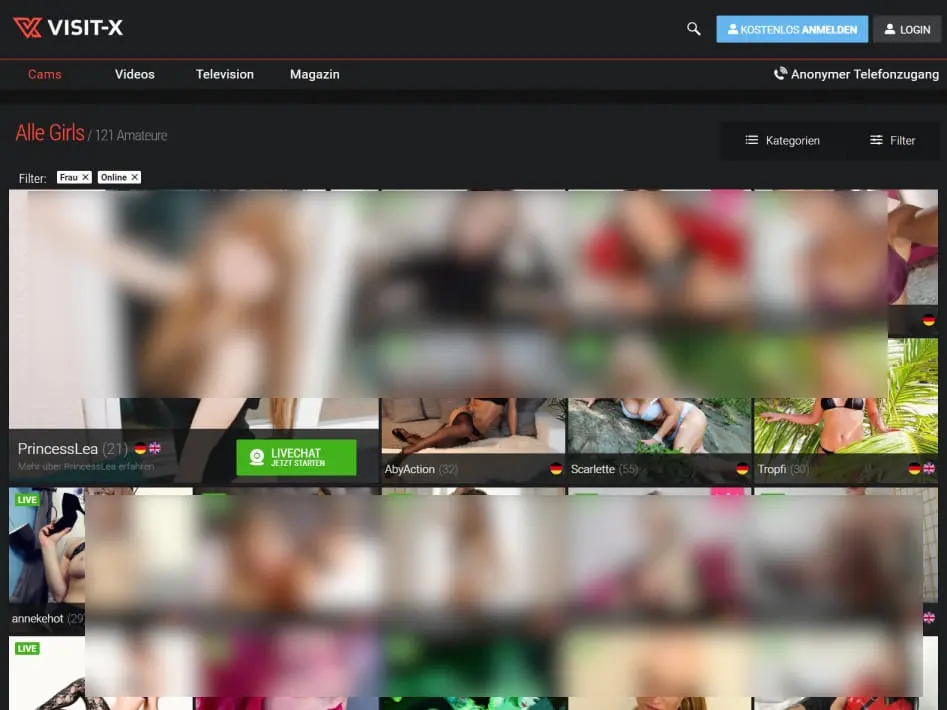Image resolution: width=947 pixels, height=710 pixels.
Task: Click the British flag beside Tropfi
Action: click(x=928, y=468)
